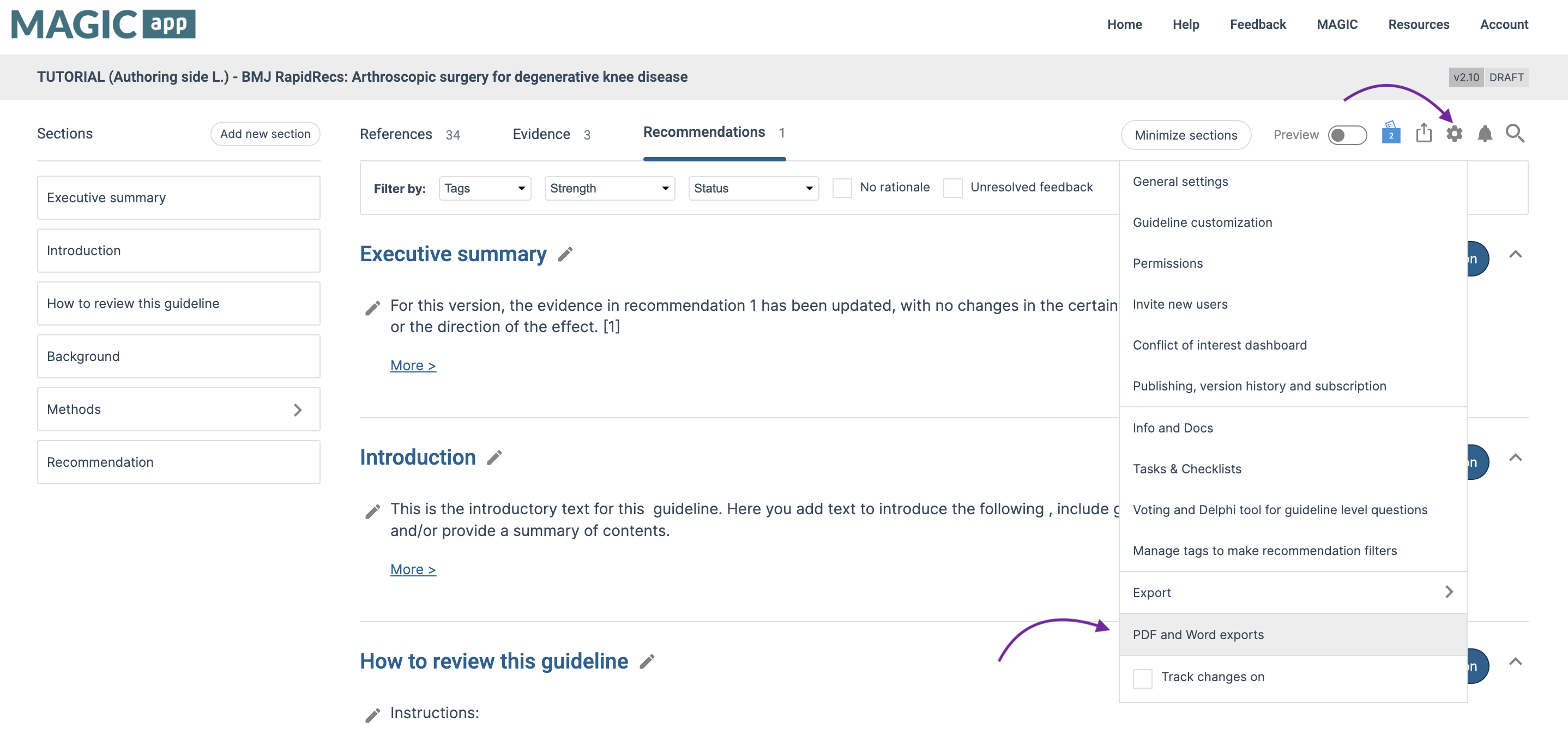This screenshot has height=734, width=1568.
Task: Click More link under Executive summary
Action: pos(413,365)
